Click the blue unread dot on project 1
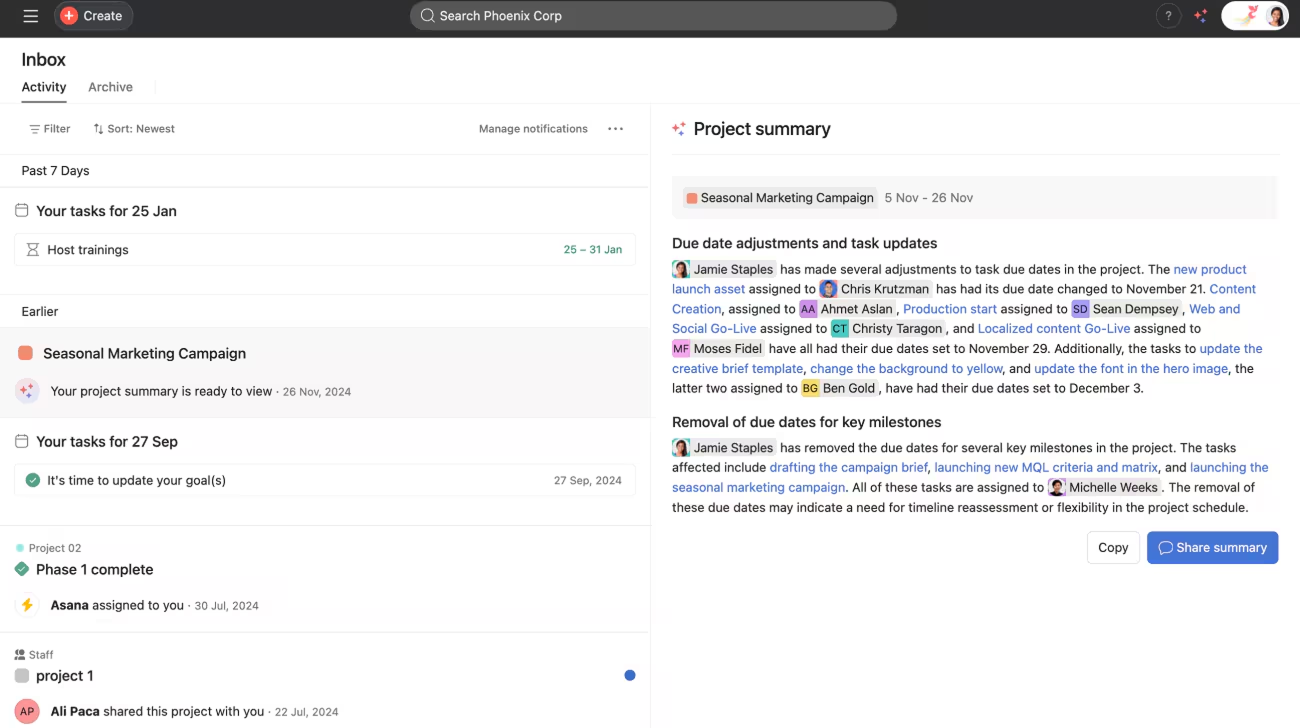The image size is (1300, 728). 630,675
